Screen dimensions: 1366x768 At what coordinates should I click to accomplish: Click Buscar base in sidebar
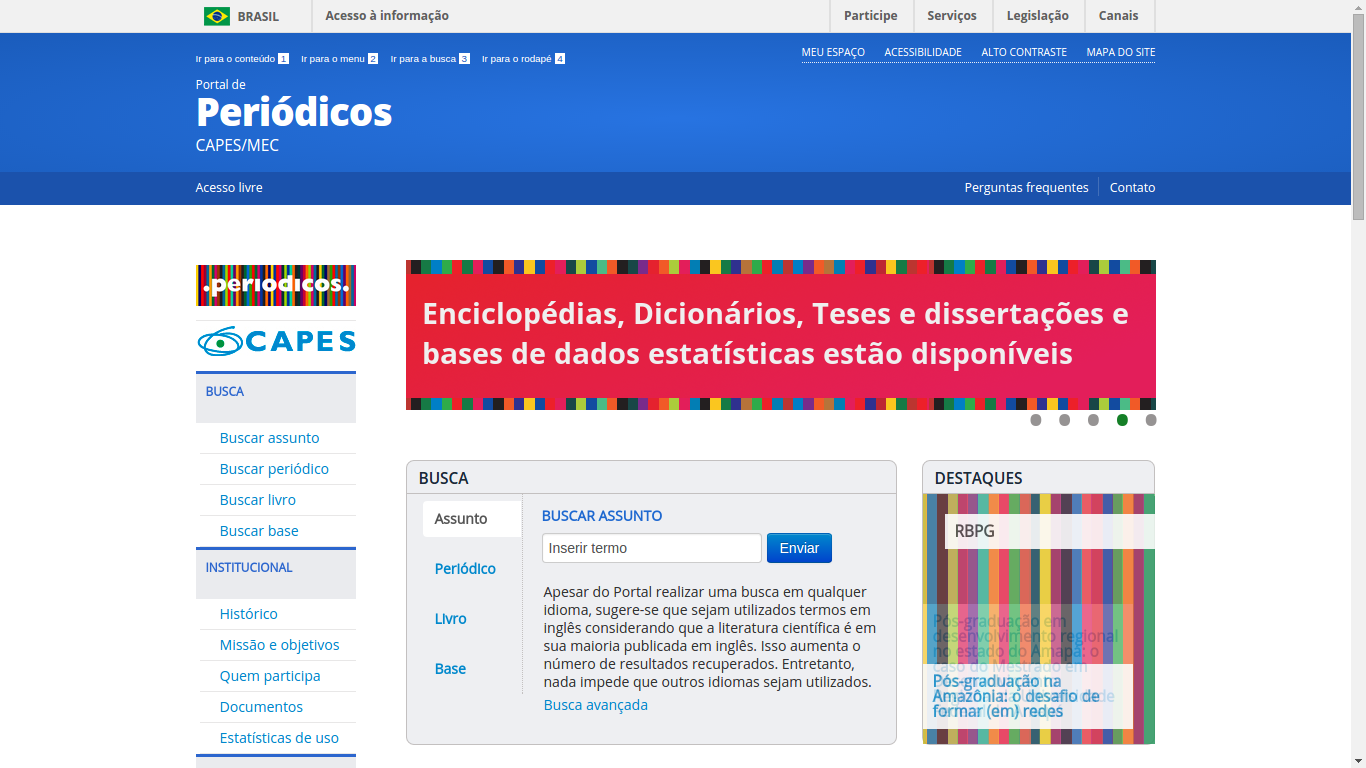(x=259, y=531)
